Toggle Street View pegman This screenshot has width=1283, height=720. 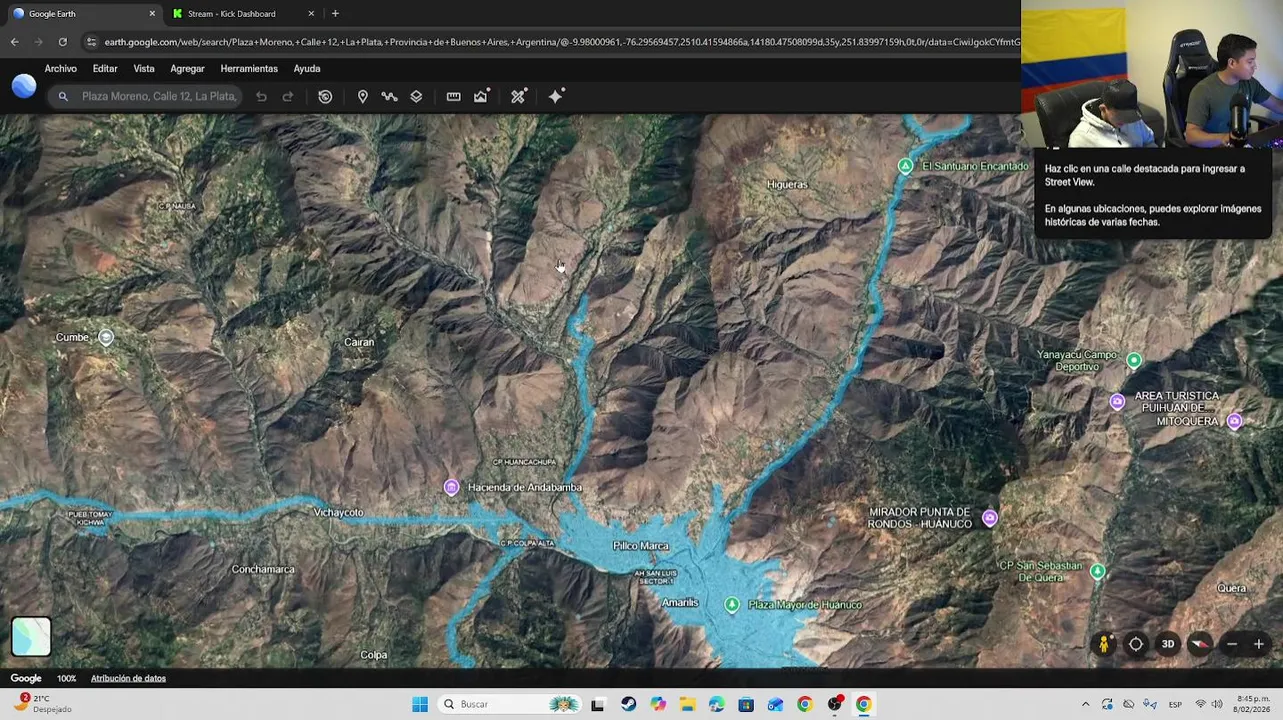1104,645
